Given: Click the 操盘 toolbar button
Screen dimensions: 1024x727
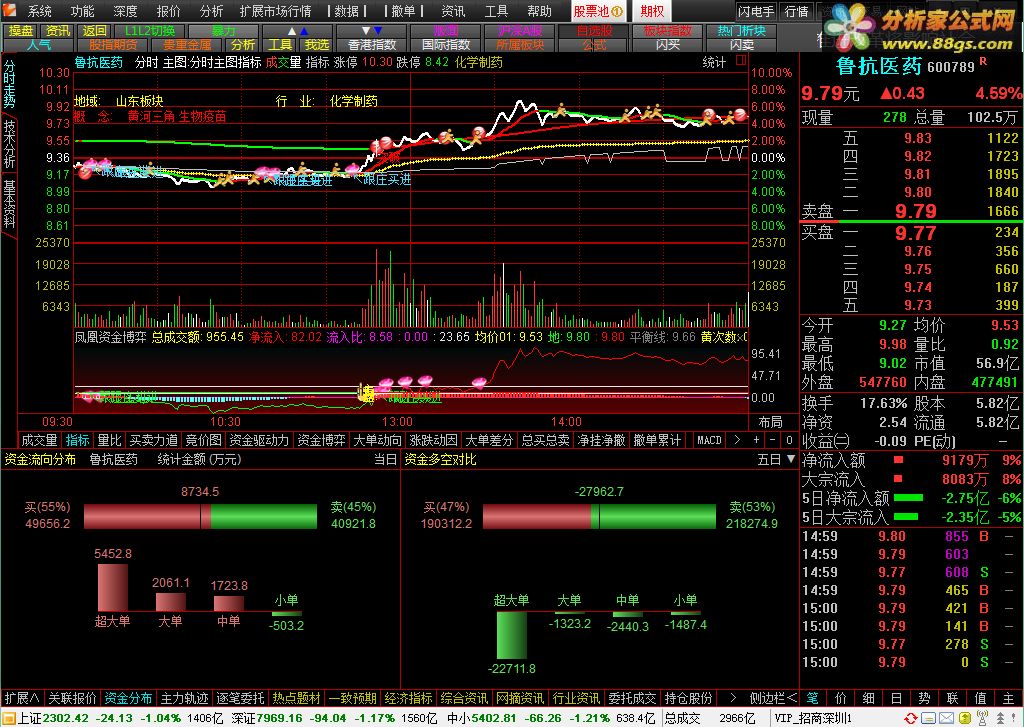Looking at the screenshot, I should tap(21, 31).
